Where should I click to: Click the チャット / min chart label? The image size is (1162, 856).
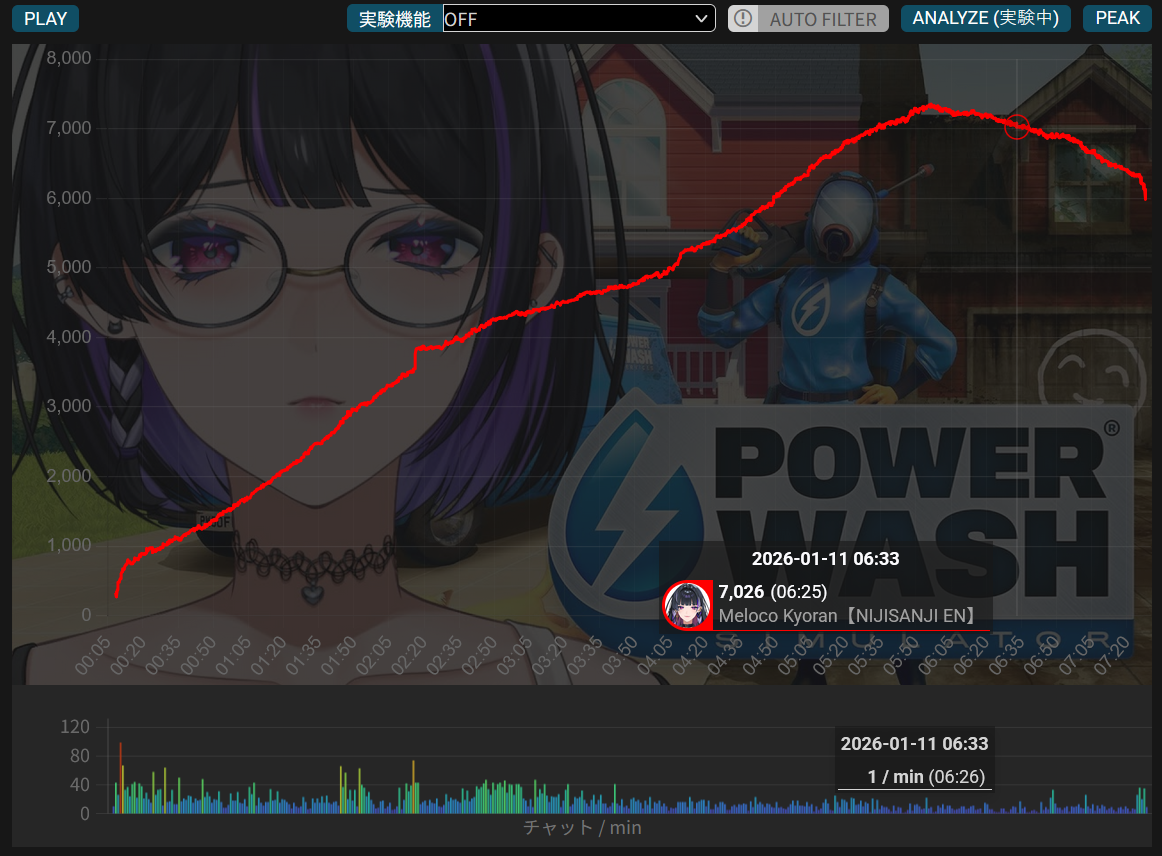[x=582, y=828]
